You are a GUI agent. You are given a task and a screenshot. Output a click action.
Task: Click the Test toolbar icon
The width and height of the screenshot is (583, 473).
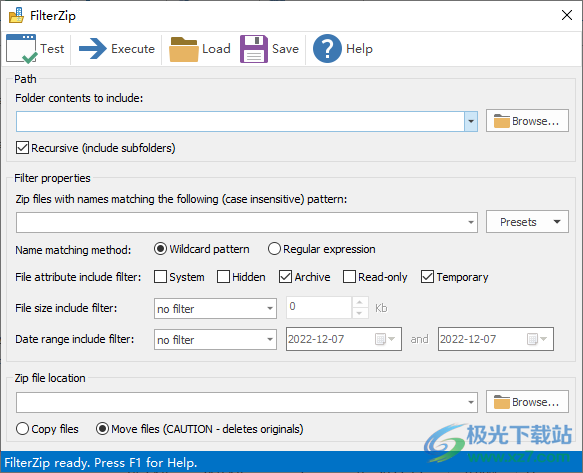22,49
